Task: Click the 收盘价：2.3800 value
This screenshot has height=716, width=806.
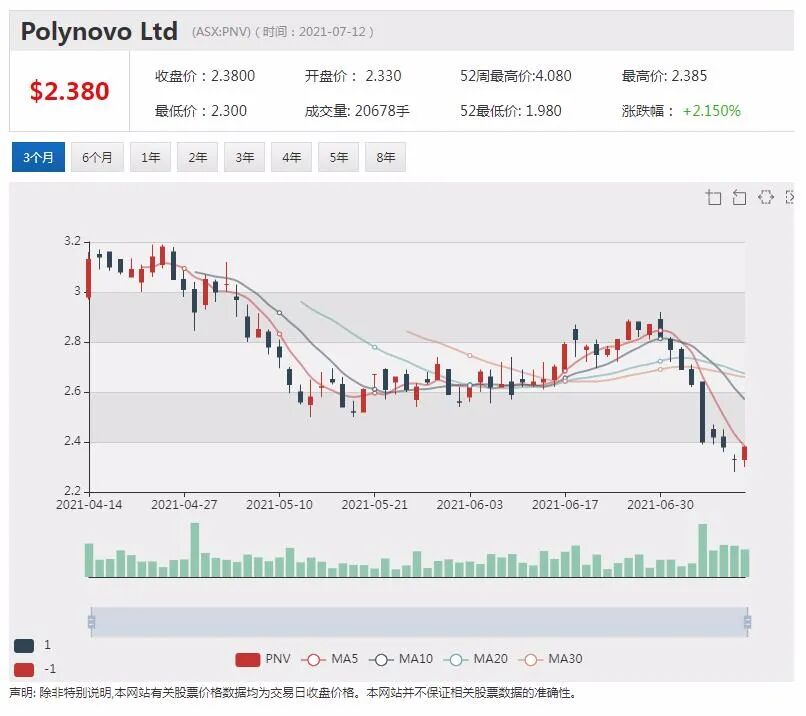Action: click(205, 76)
